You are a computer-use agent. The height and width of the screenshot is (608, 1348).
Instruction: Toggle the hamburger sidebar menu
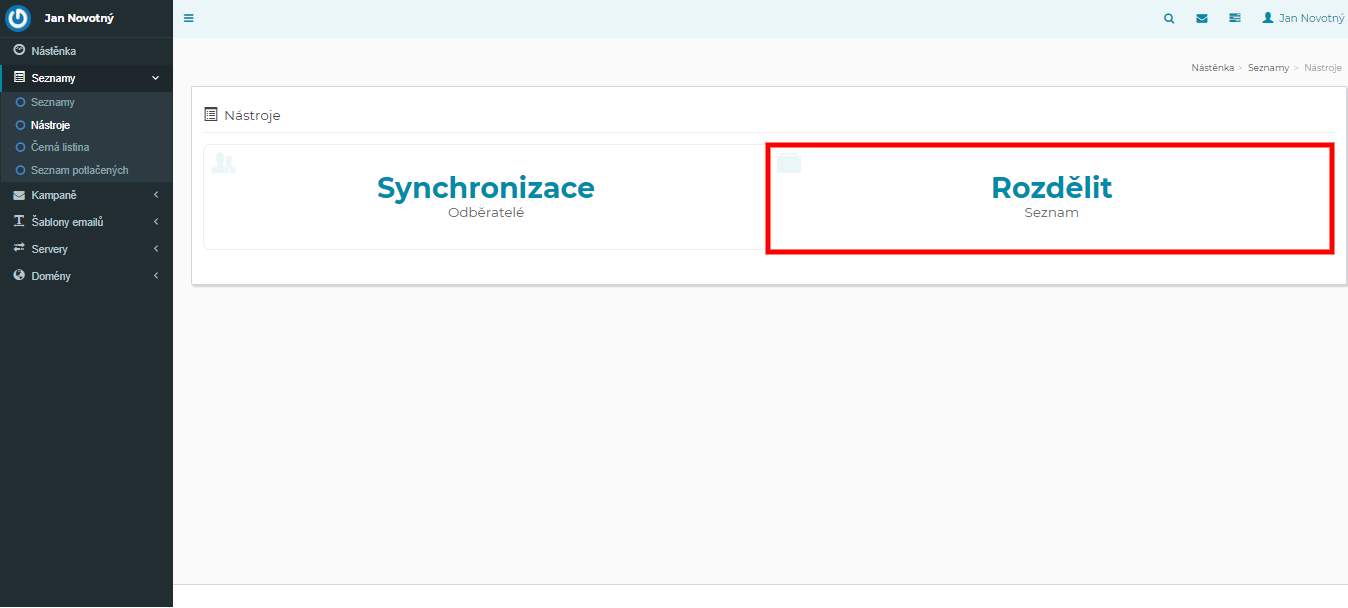189,18
